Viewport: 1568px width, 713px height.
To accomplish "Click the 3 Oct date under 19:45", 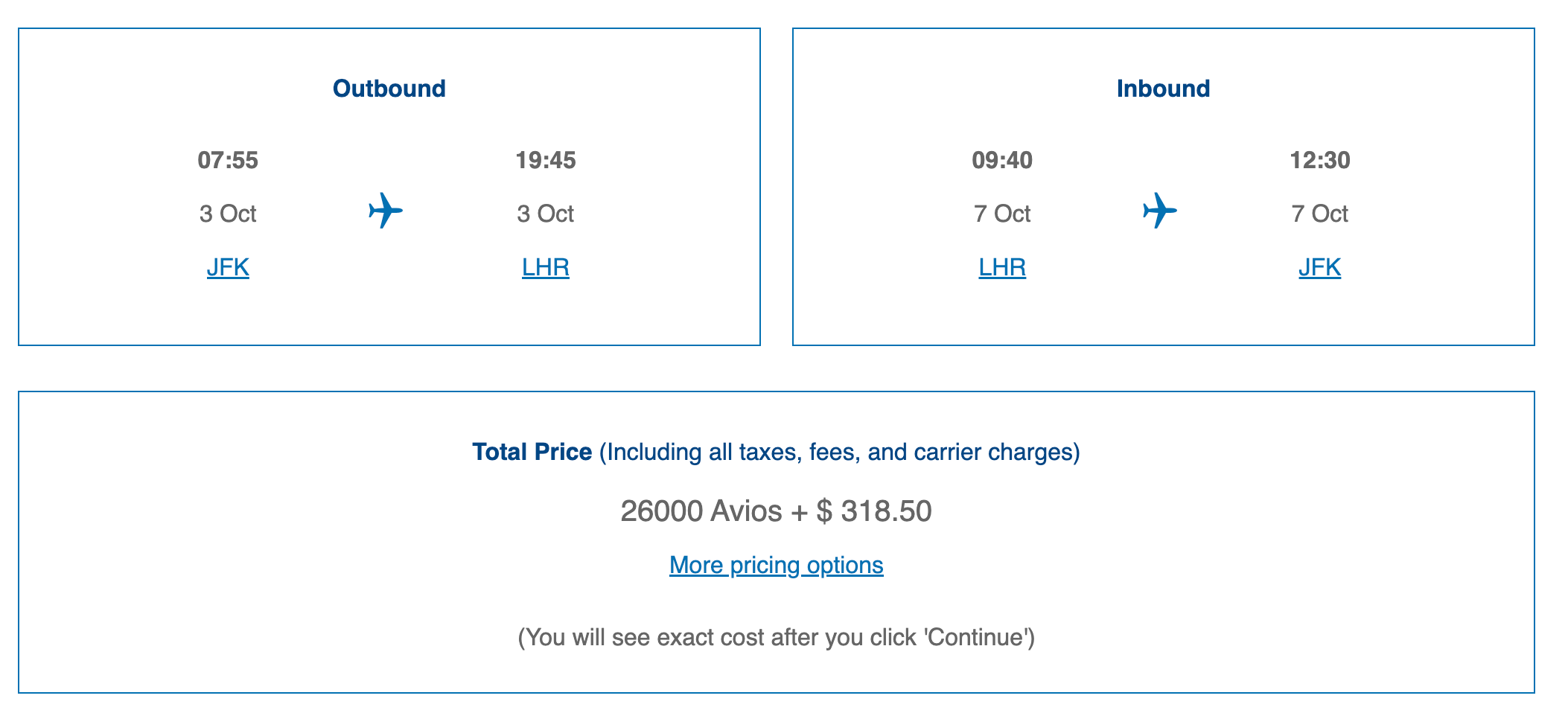I will tap(546, 214).
